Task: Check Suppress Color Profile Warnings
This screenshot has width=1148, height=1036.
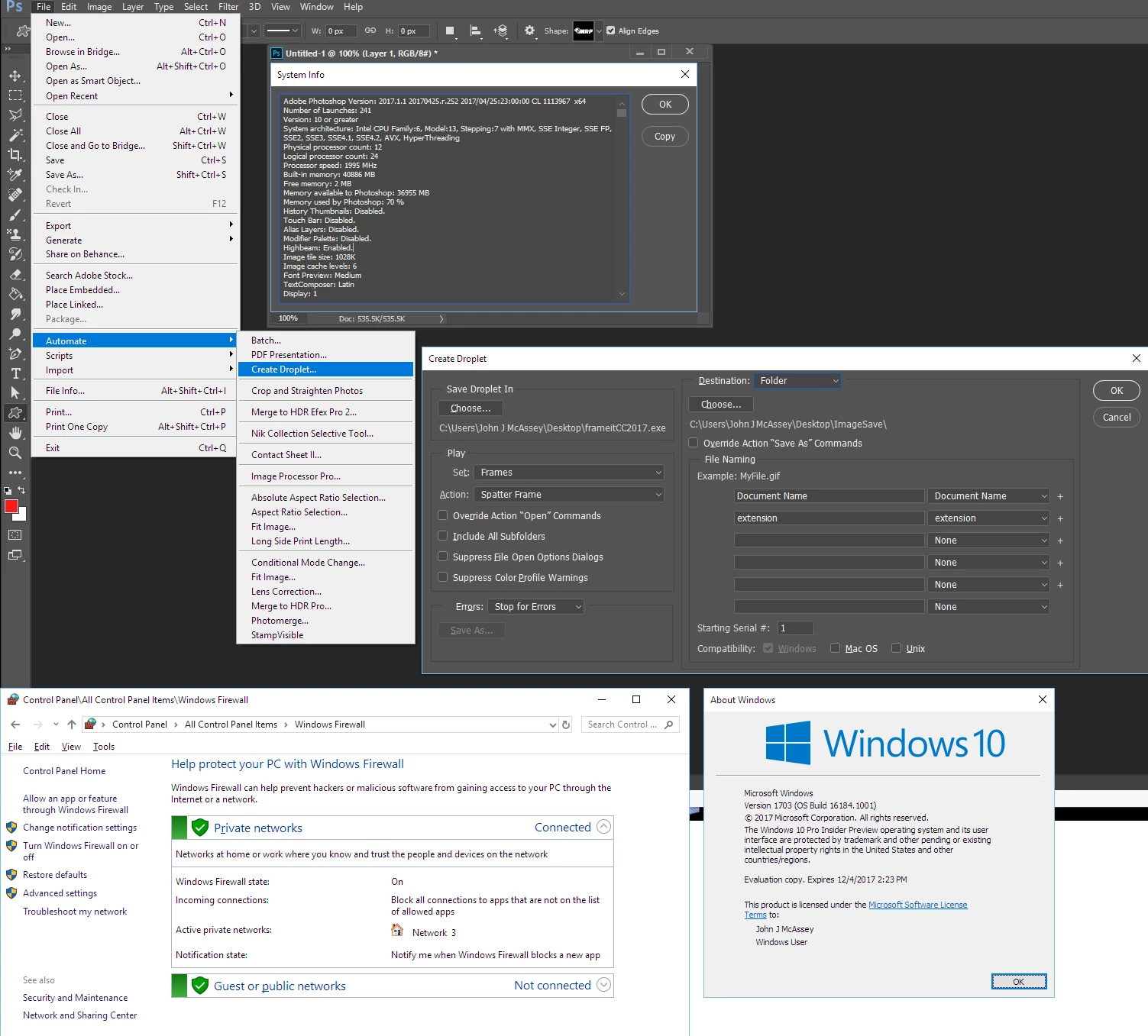Action: click(x=442, y=577)
